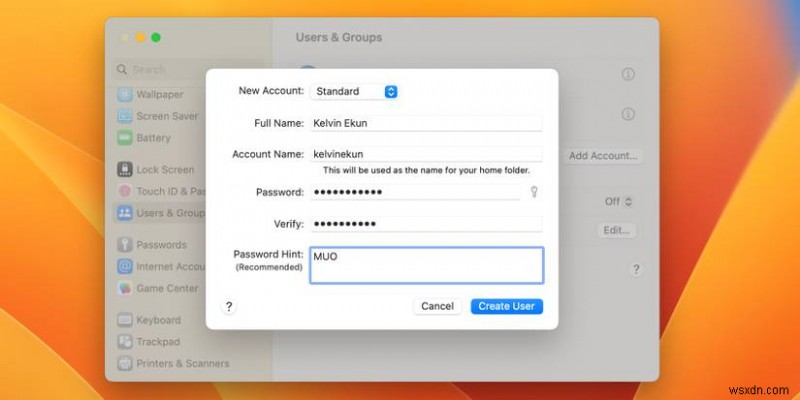Click the dialog help question mark button
The width and height of the screenshot is (800, 400).
point(229,307)
